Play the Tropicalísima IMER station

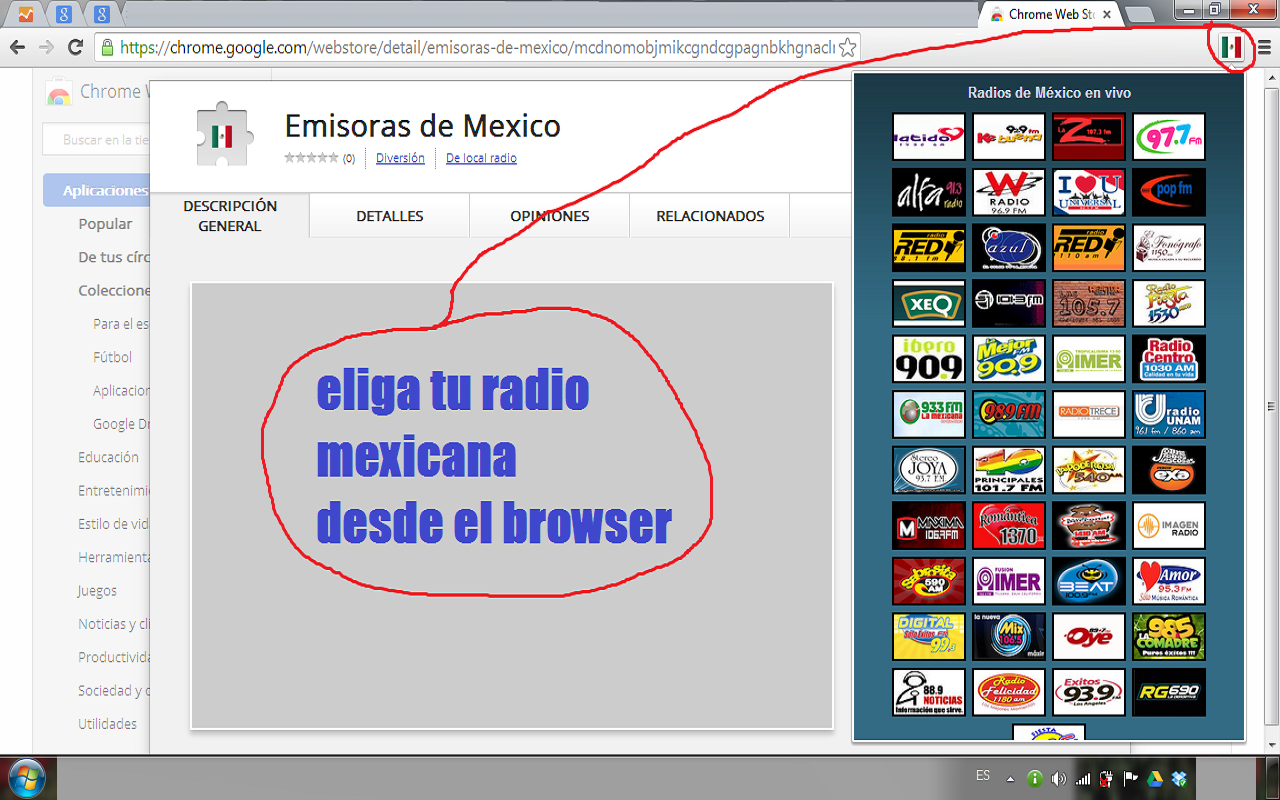click(x=1089, y=359)
